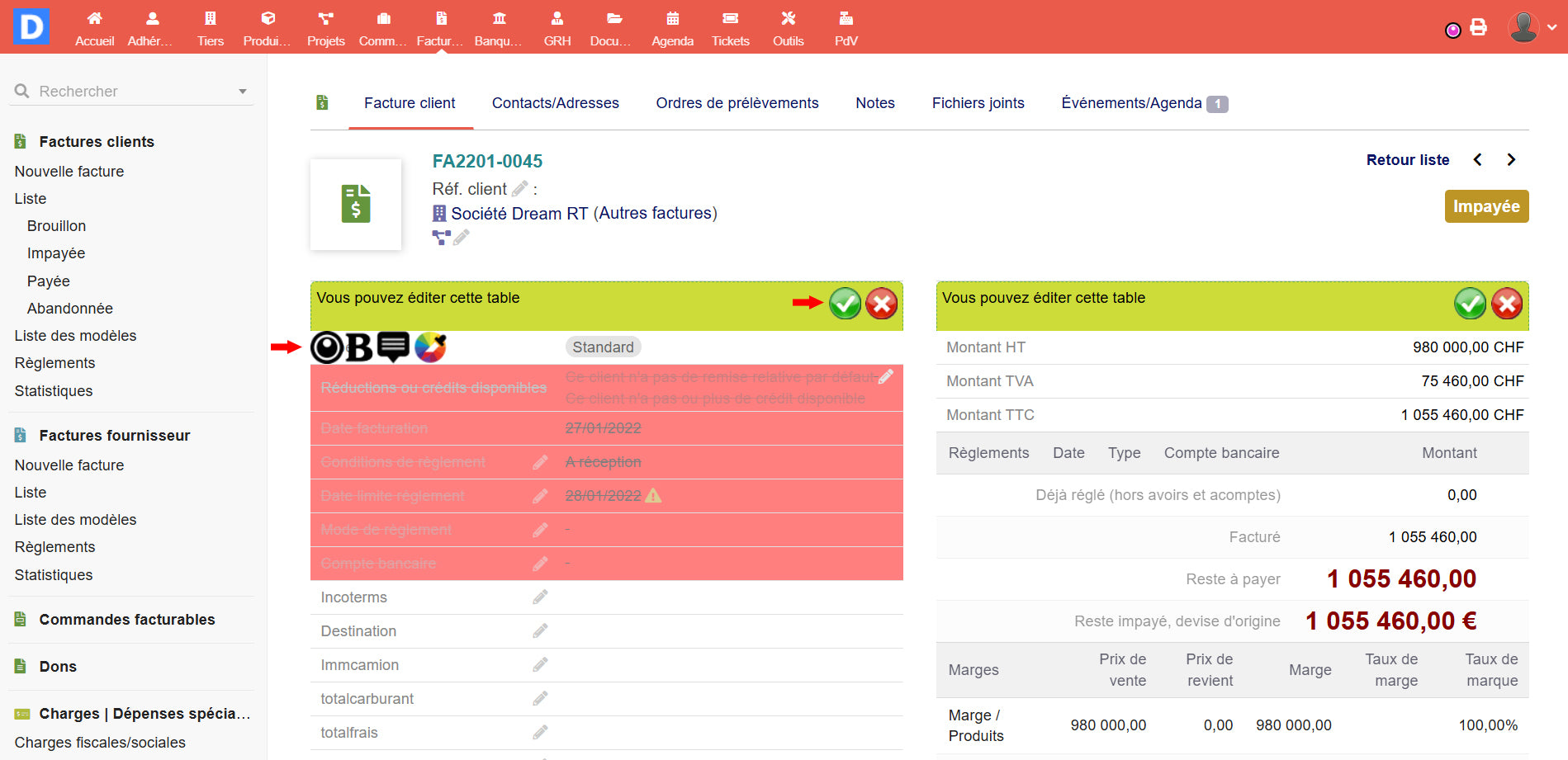The height and width of the screenshot is (760, 1568).
Task: Open the Fichiers joints tab
Action: 978,103
